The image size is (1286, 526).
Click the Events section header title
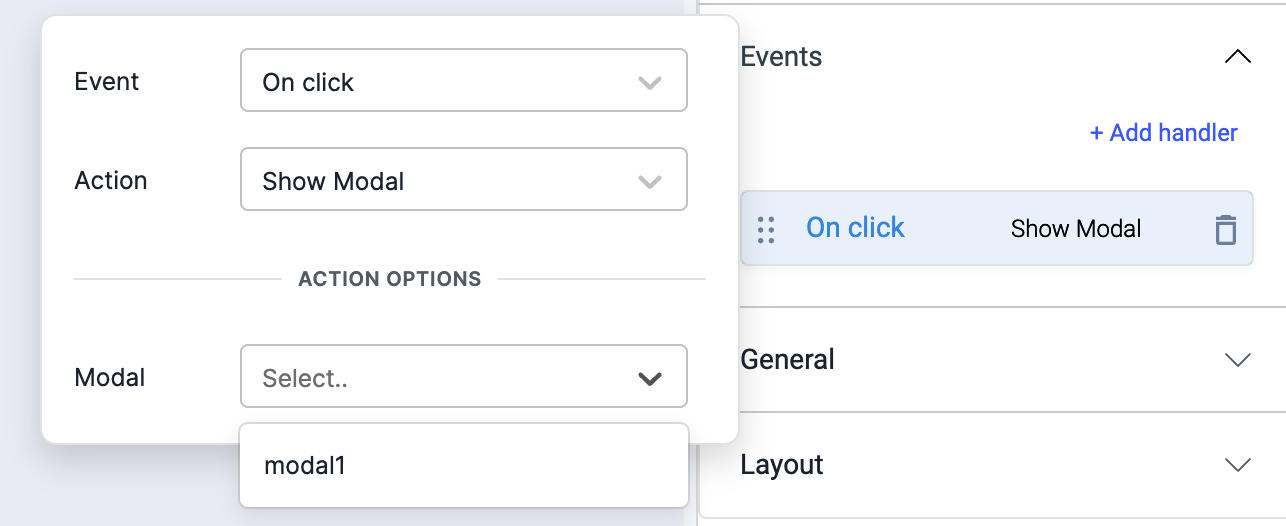(781, 57)
